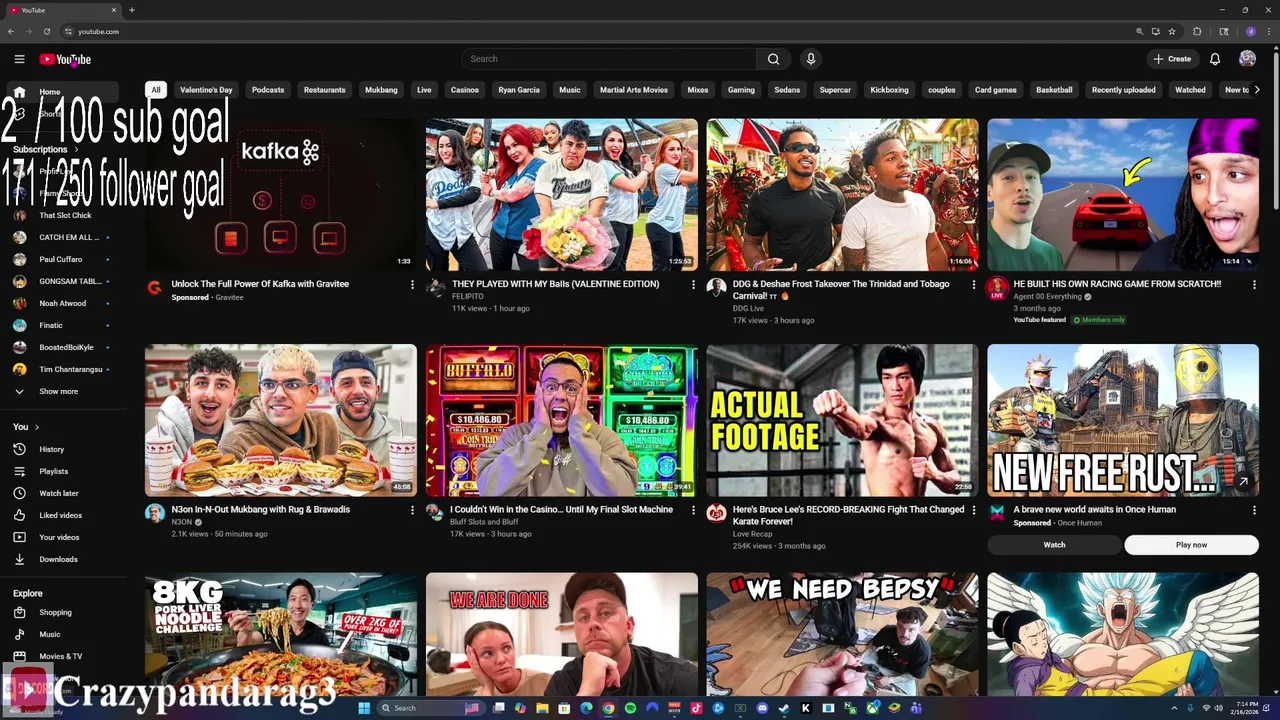Open Chrome from the taskbar
This screenshot has width=1280, height=720.
pos(608,708)
